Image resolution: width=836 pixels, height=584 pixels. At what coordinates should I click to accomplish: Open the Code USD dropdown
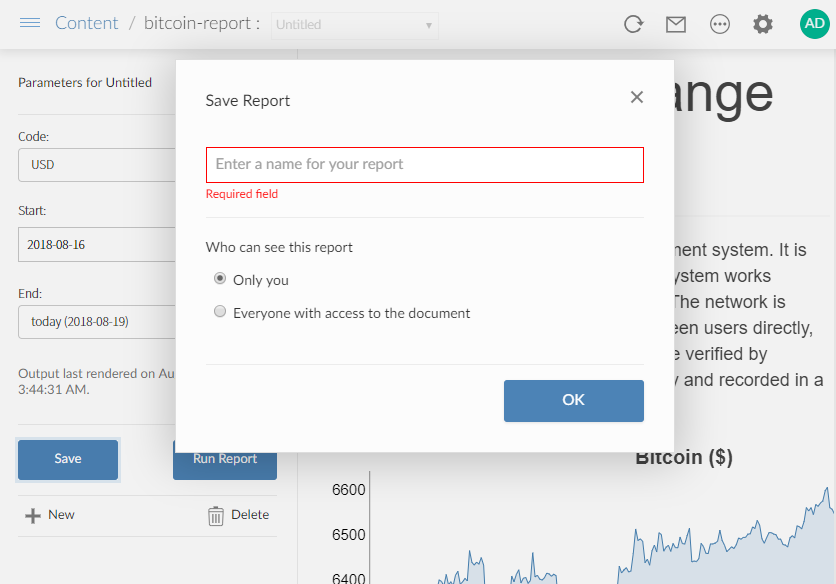click(x=97, y=165)
